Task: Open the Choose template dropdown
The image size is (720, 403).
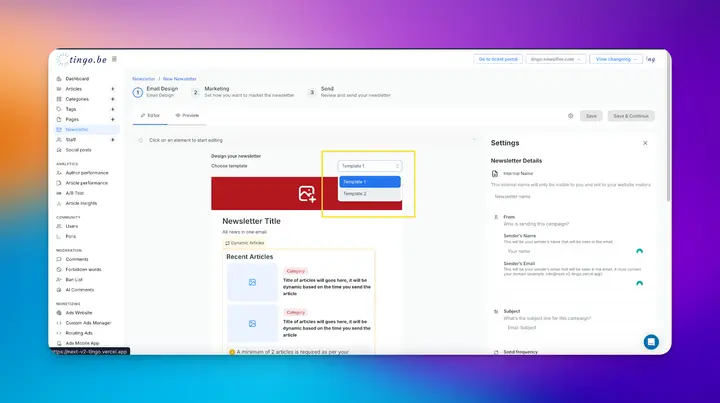Action: coord(370,166)
